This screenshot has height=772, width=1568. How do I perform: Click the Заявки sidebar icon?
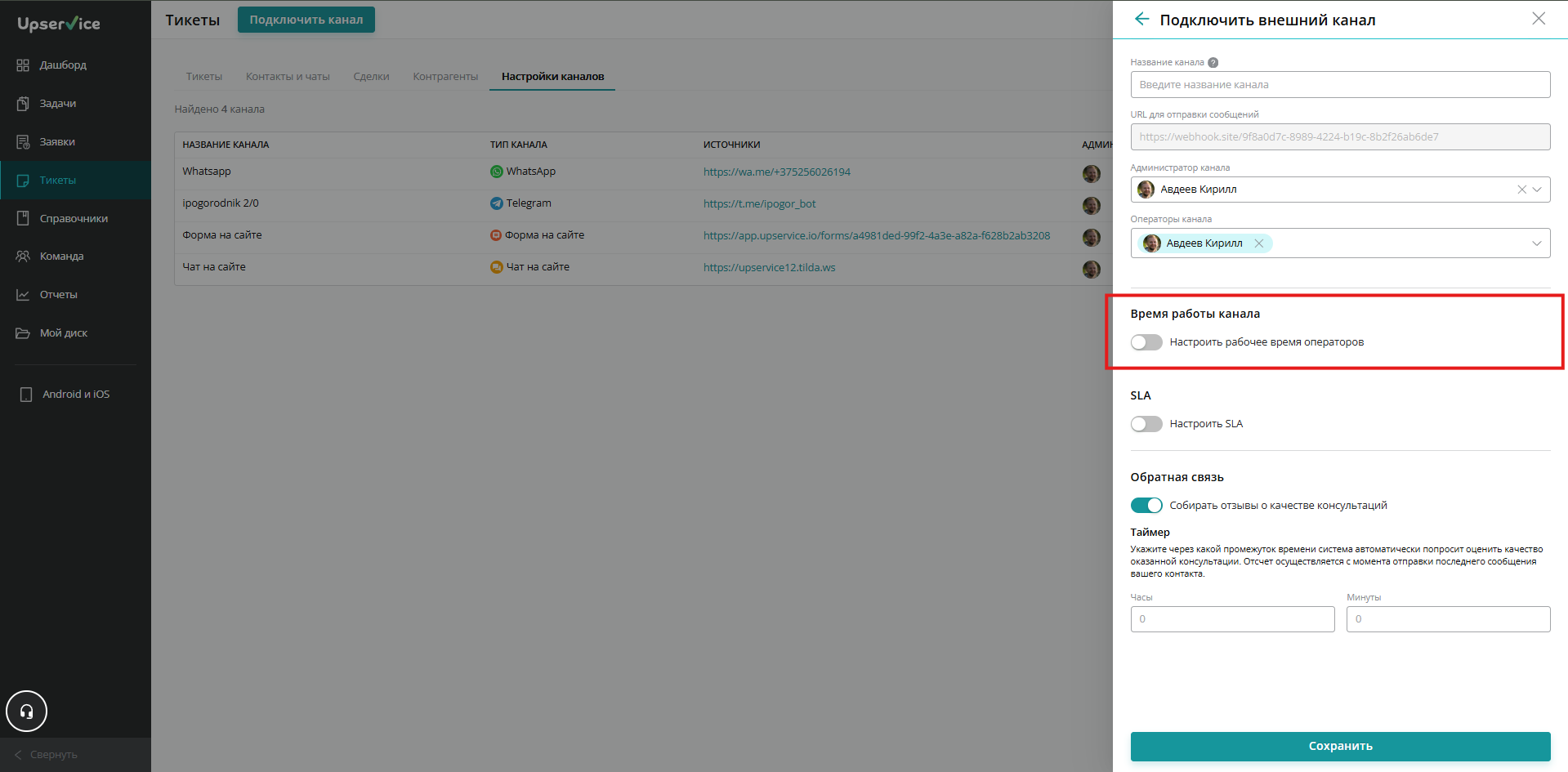point(23,142)
